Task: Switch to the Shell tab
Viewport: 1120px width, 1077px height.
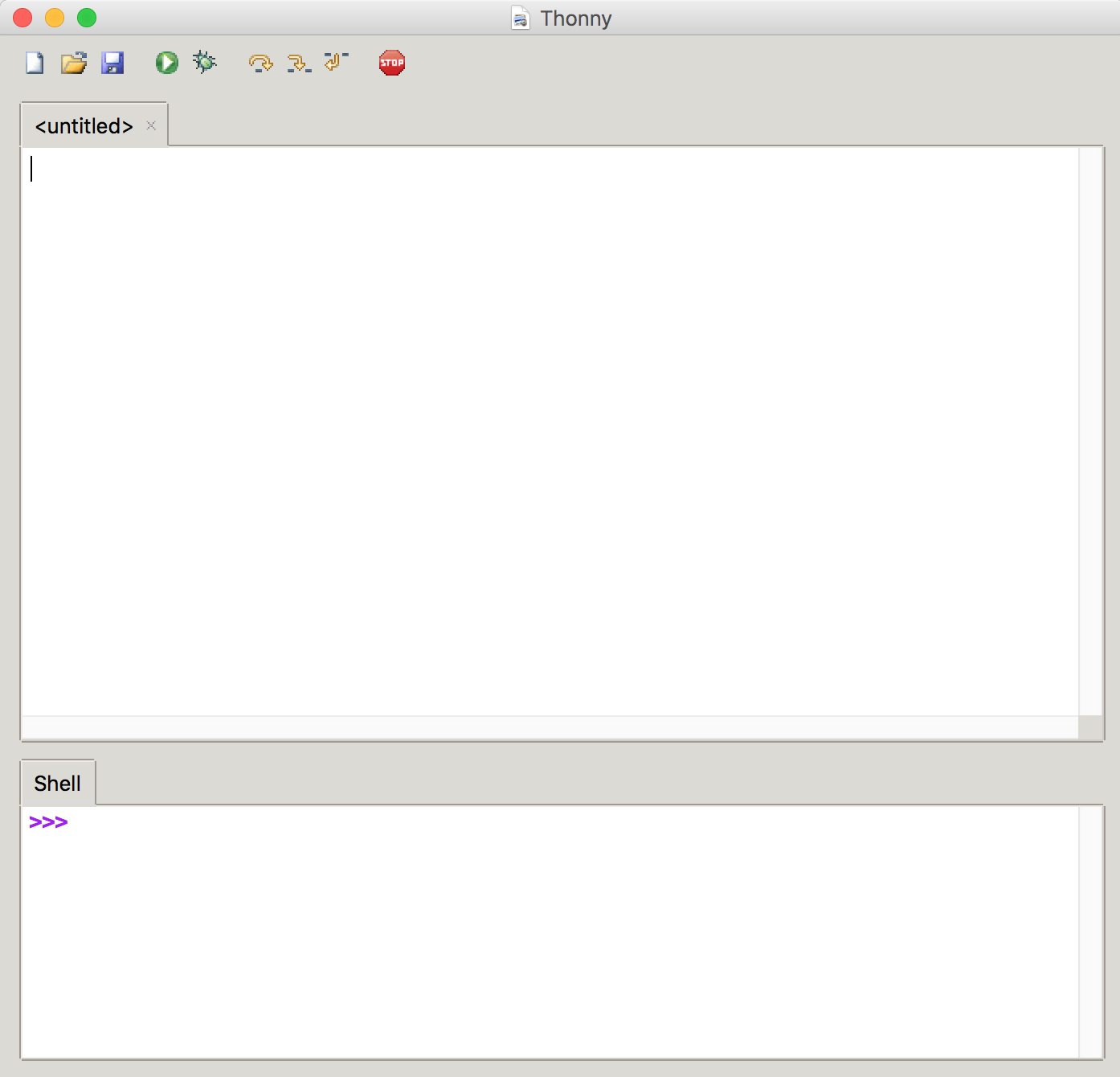Action: pyautogui.click(x=58, y=783)
